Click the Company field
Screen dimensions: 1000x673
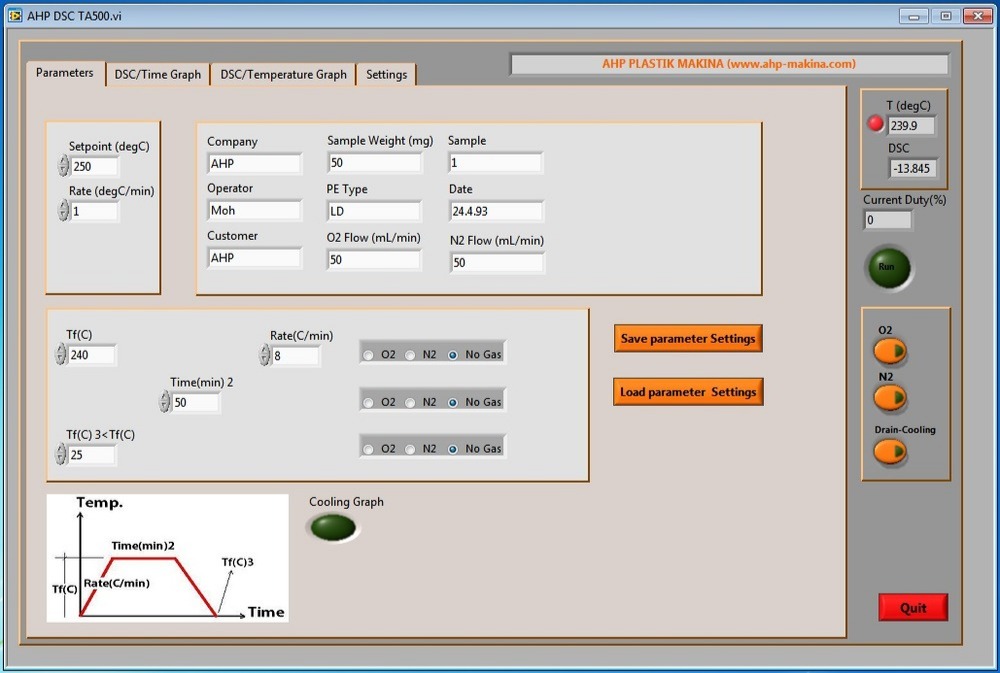click(x=254, y=163)
